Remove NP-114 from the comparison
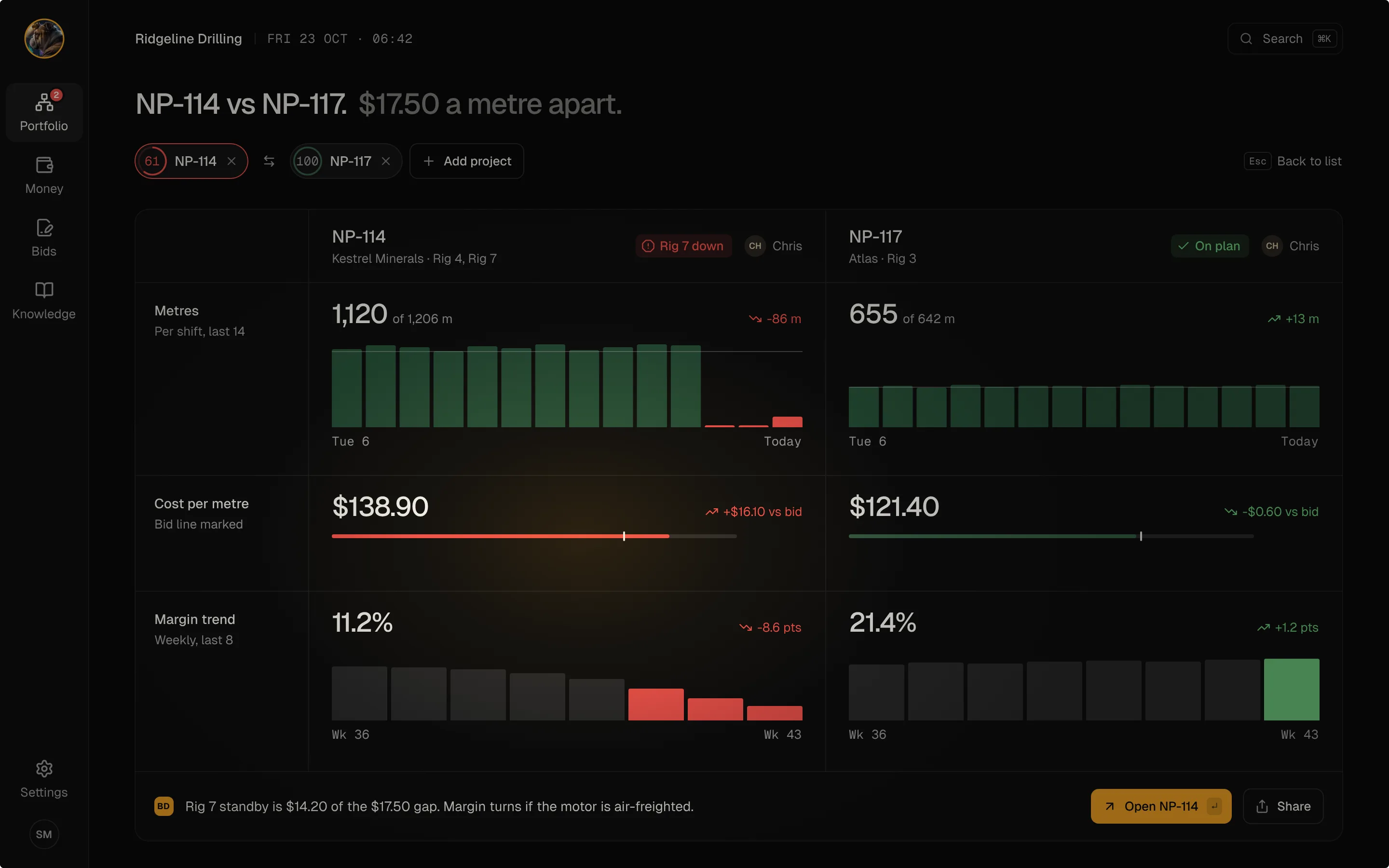 pos(231,162)
